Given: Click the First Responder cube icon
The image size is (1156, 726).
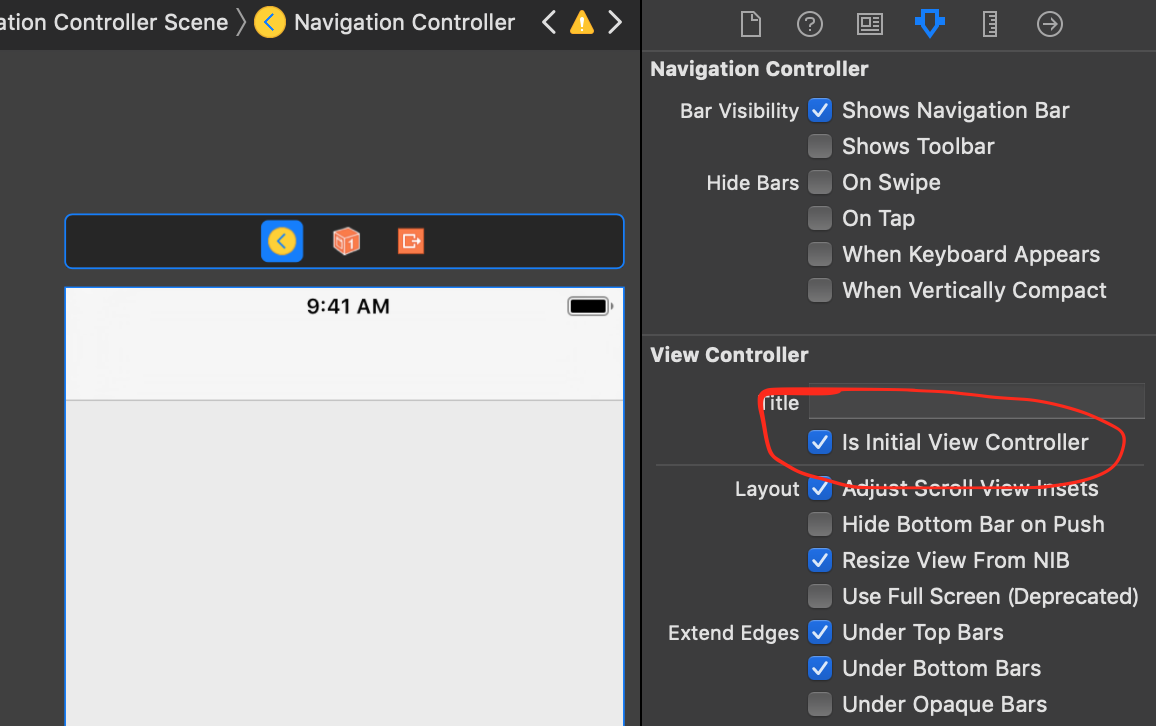Looking at the screenshot, I should pyautogui.click(x=346, y=241).
